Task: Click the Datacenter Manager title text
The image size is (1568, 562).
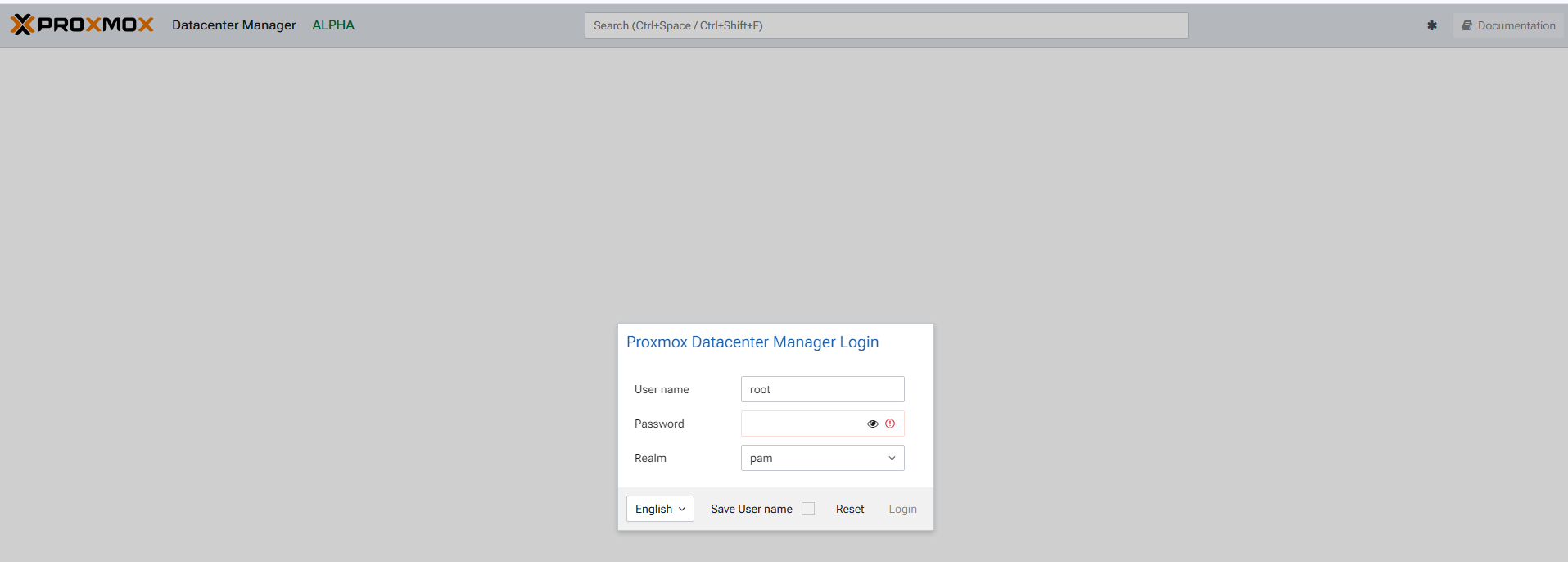Action: point(234,25)
